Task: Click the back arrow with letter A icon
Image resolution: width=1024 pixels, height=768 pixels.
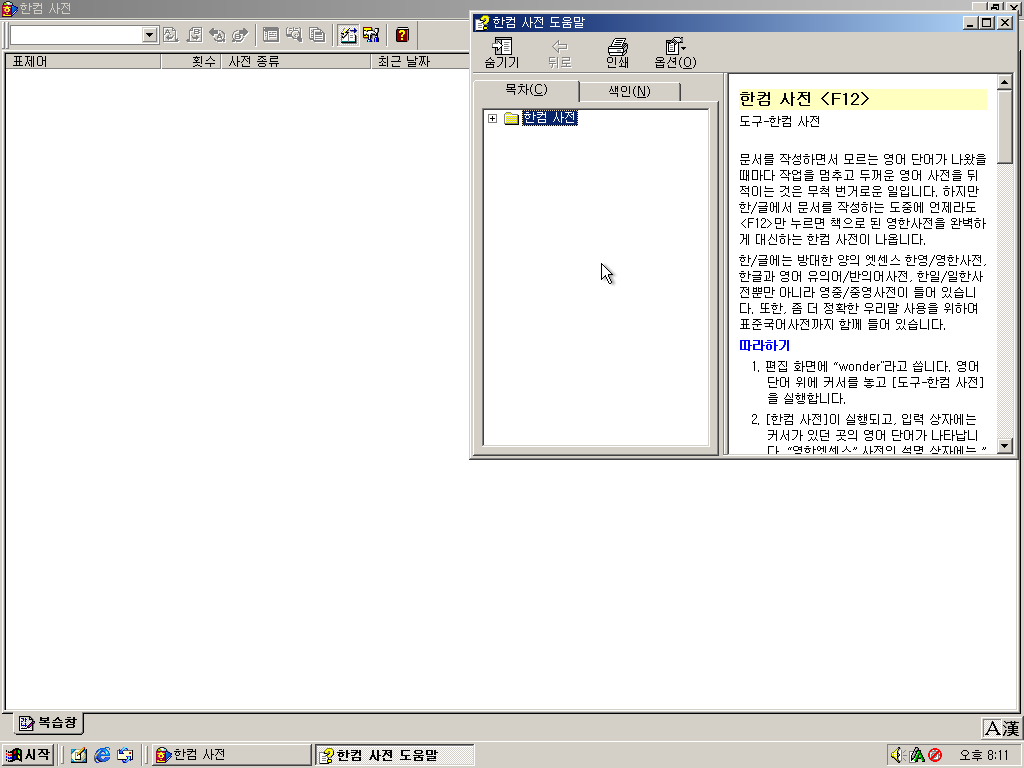Action: (217, 35)
